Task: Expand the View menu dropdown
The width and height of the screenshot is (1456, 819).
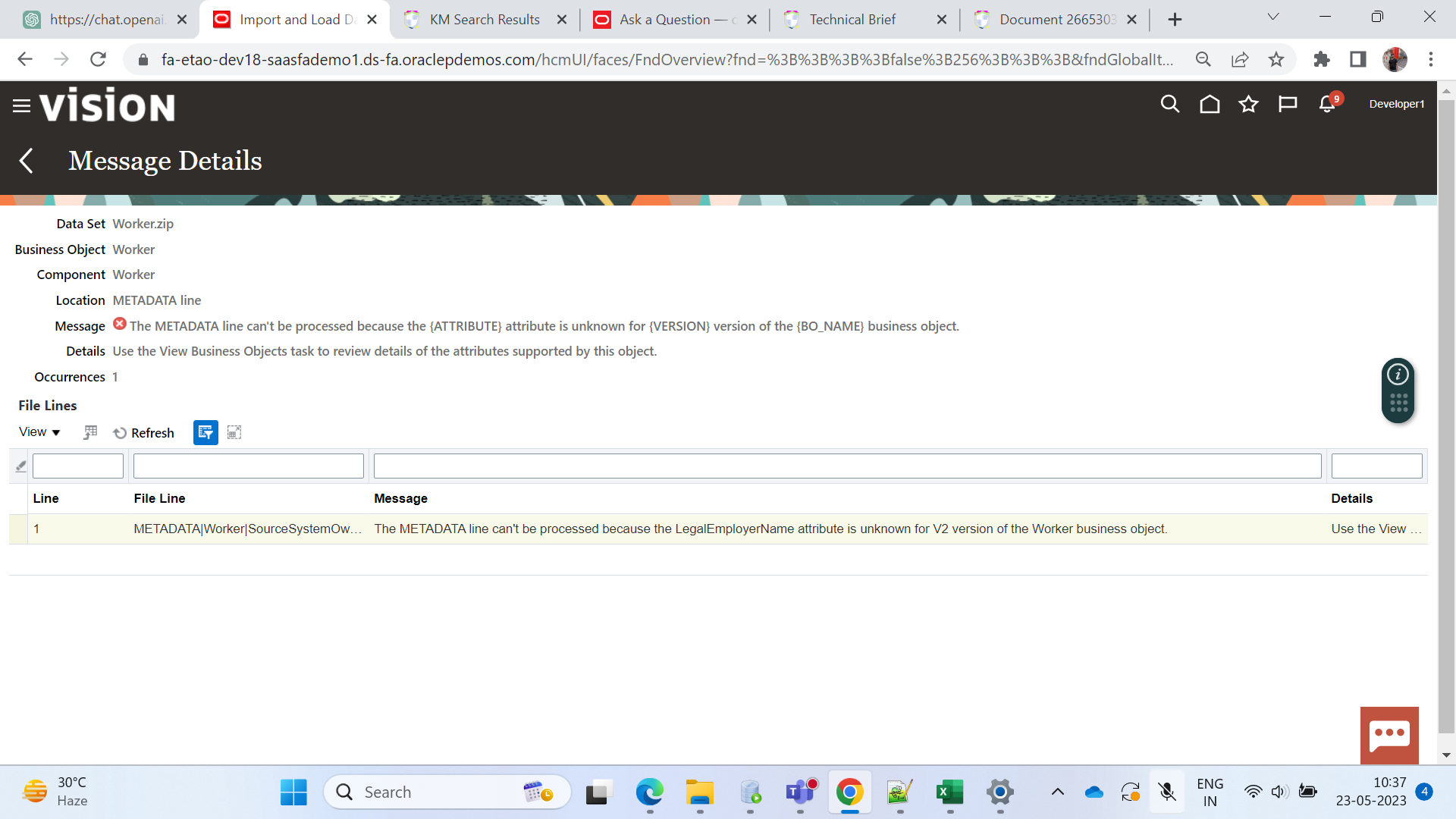Action: click(38, 431)
